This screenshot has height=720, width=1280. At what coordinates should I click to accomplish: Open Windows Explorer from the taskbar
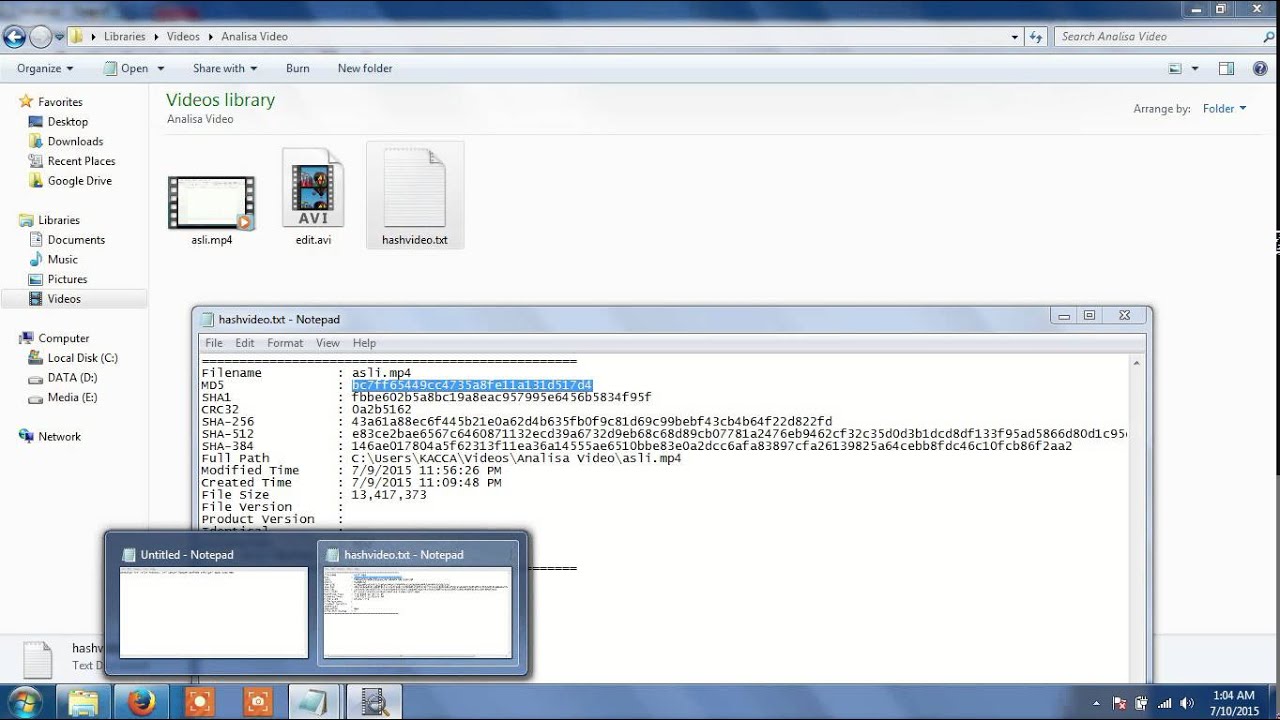click(x=85, y=702)
